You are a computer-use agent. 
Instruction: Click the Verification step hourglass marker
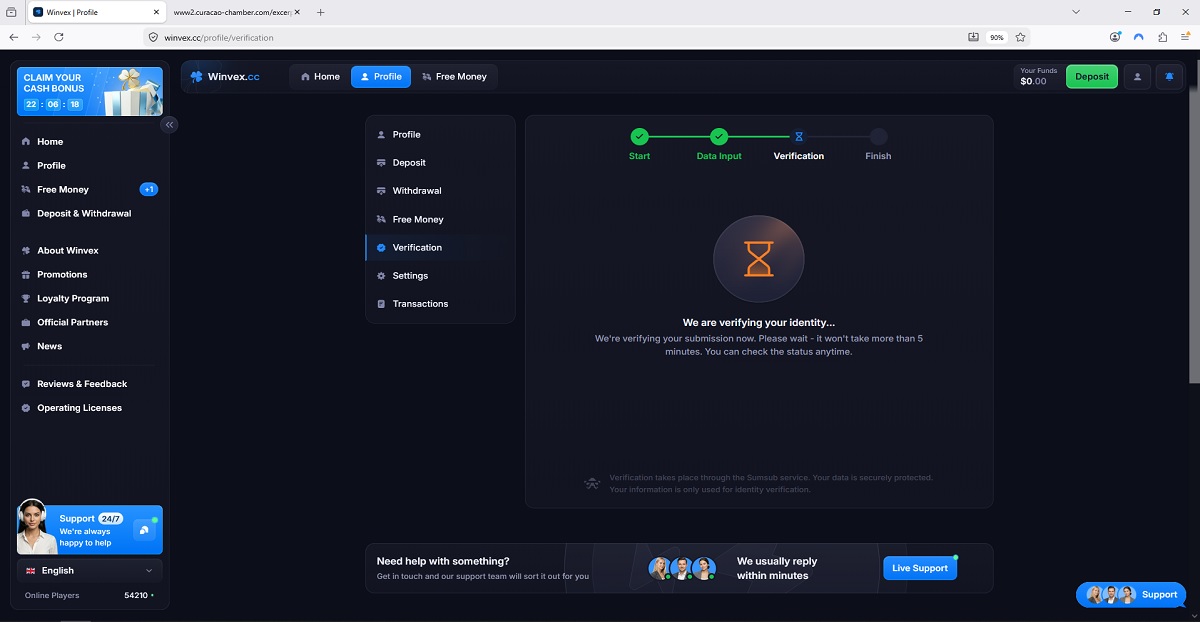[799, 137]
